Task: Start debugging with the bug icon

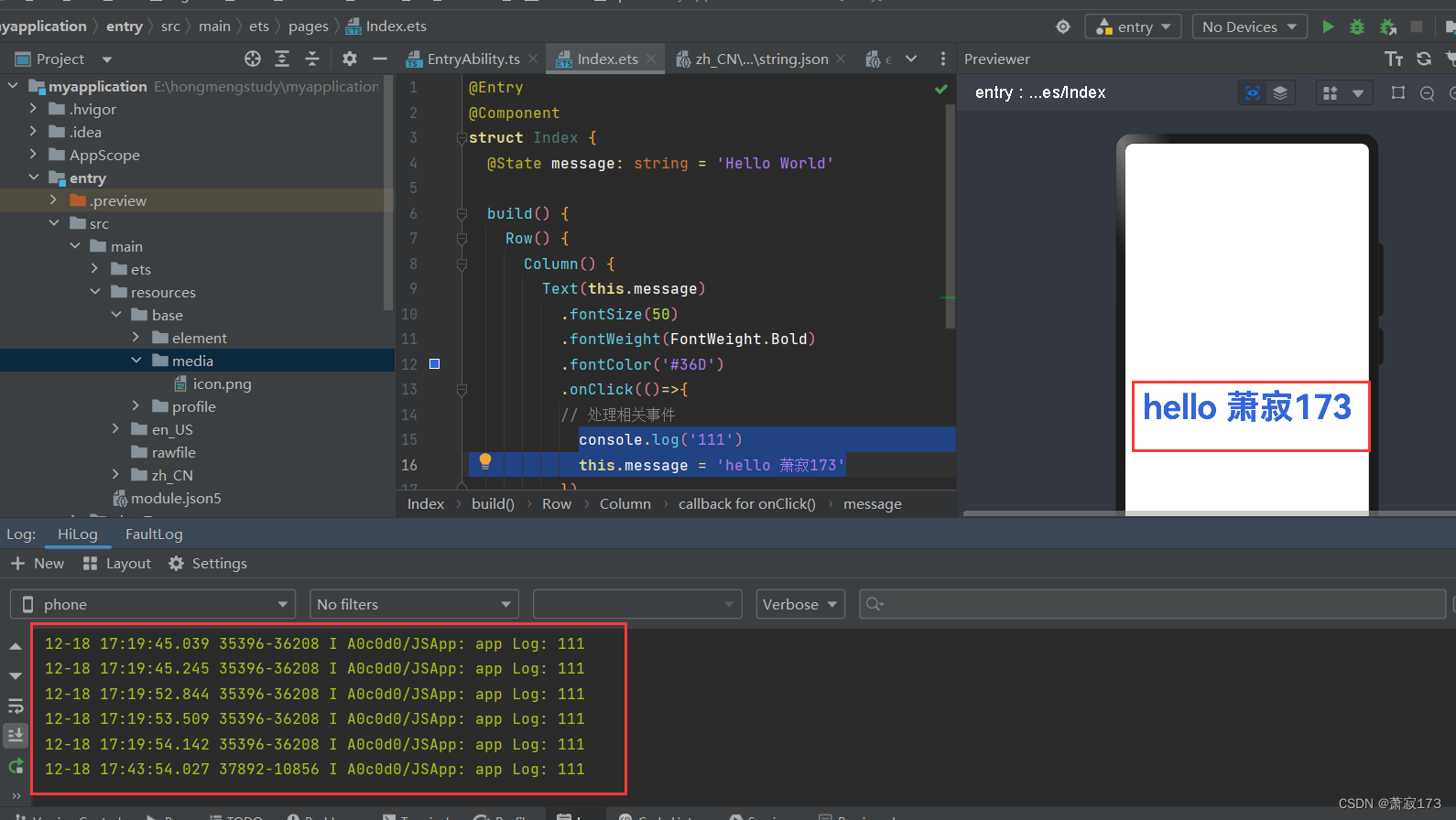Action: 1357,27
